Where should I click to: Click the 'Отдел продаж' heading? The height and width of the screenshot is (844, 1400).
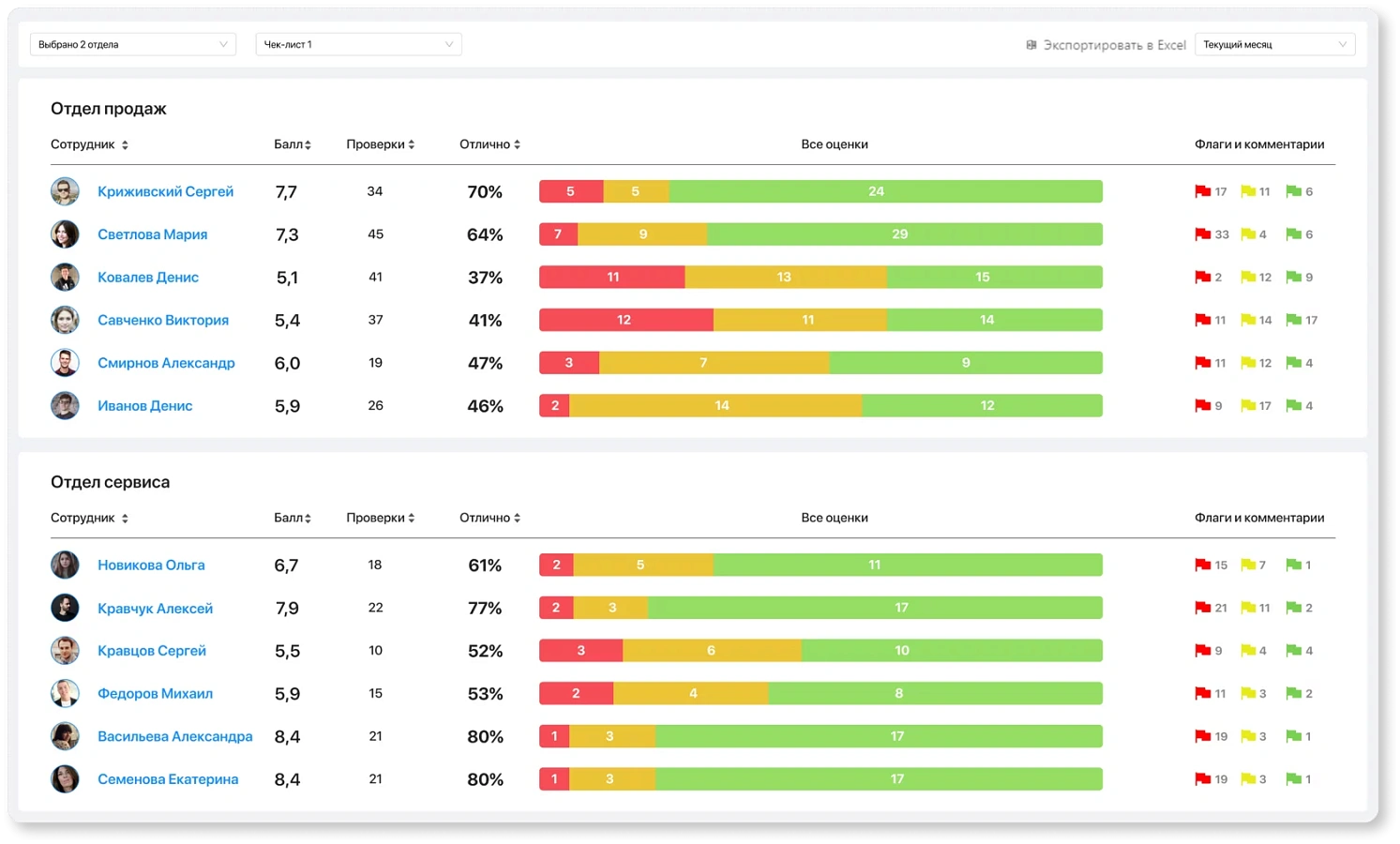coord(109,109)
